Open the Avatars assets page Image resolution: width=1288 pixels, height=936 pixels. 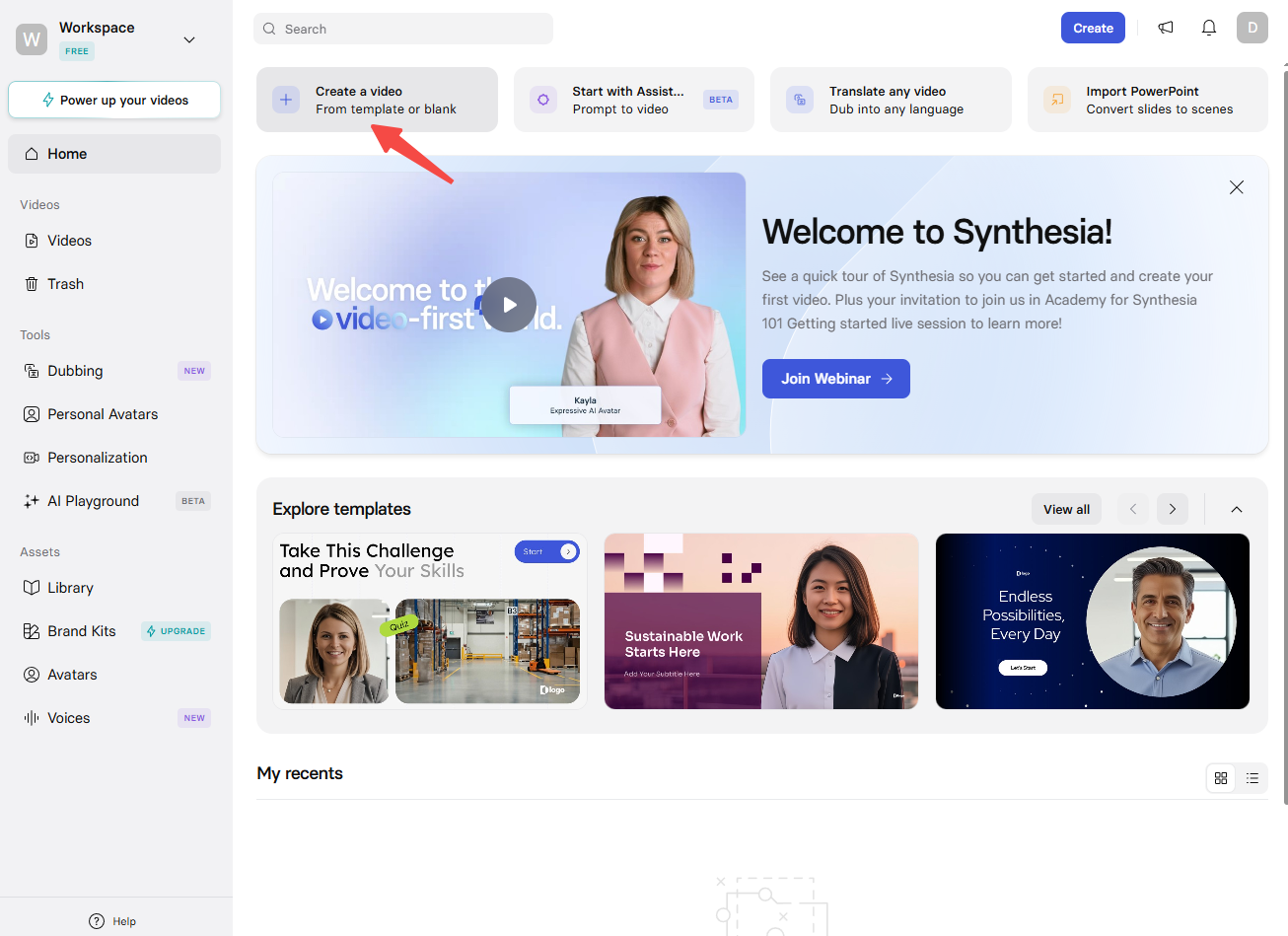pos(114,675)
